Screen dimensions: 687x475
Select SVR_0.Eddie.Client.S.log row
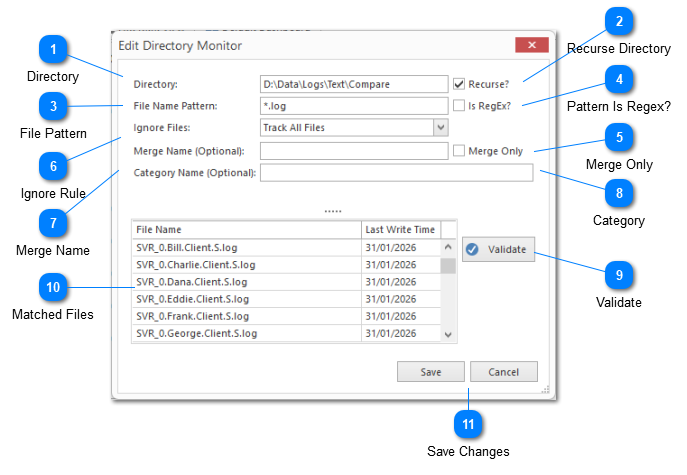(287, 299)
